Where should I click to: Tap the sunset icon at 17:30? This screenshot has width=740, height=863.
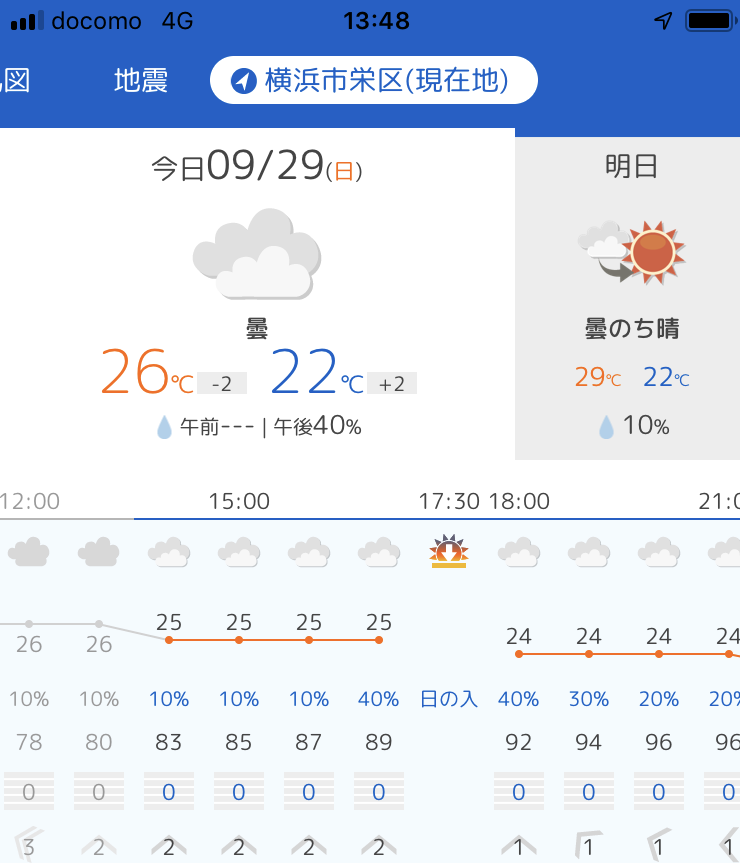point(448,551)
